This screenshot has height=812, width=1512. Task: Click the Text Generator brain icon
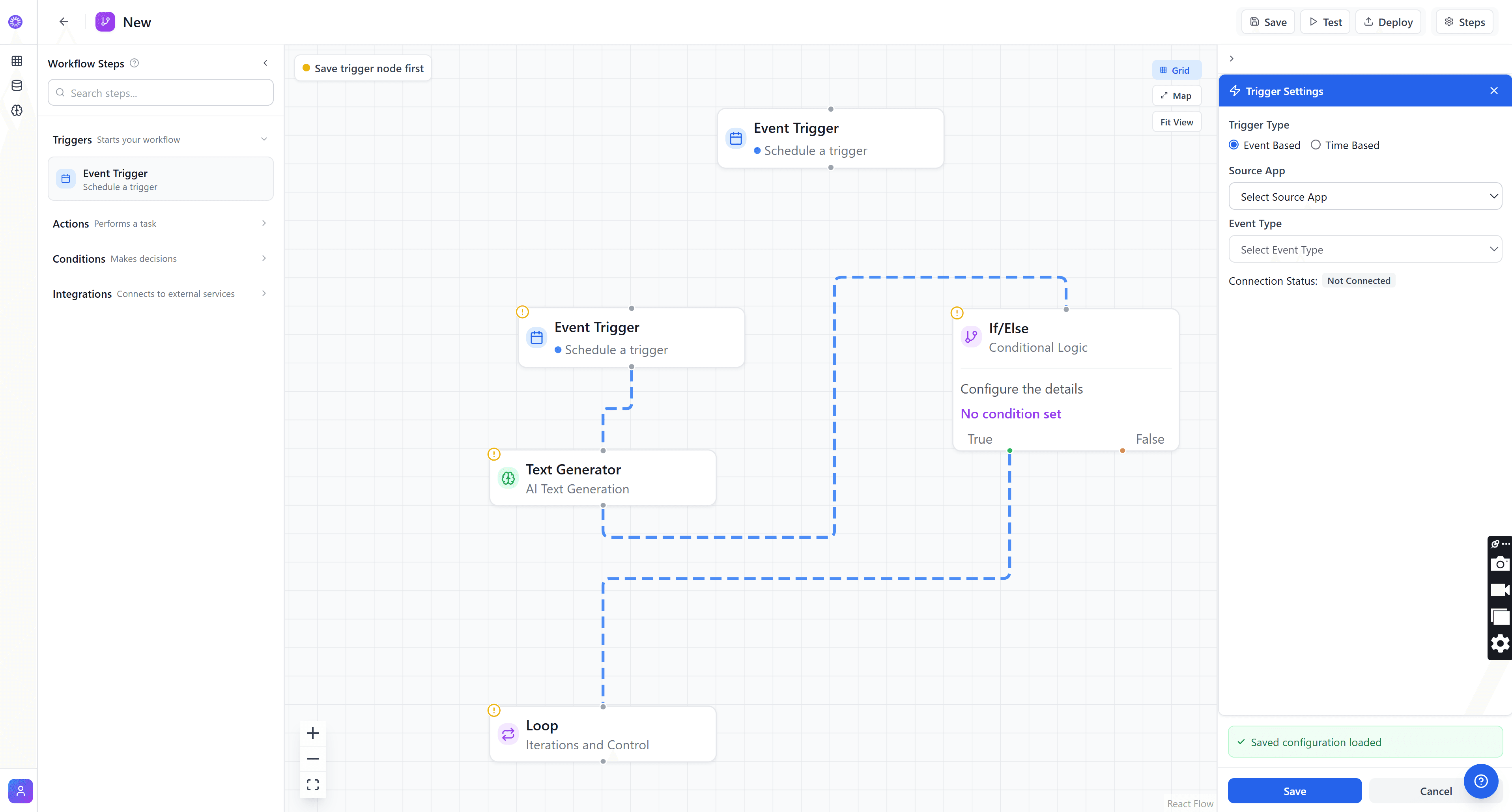(x=508, y=478)
